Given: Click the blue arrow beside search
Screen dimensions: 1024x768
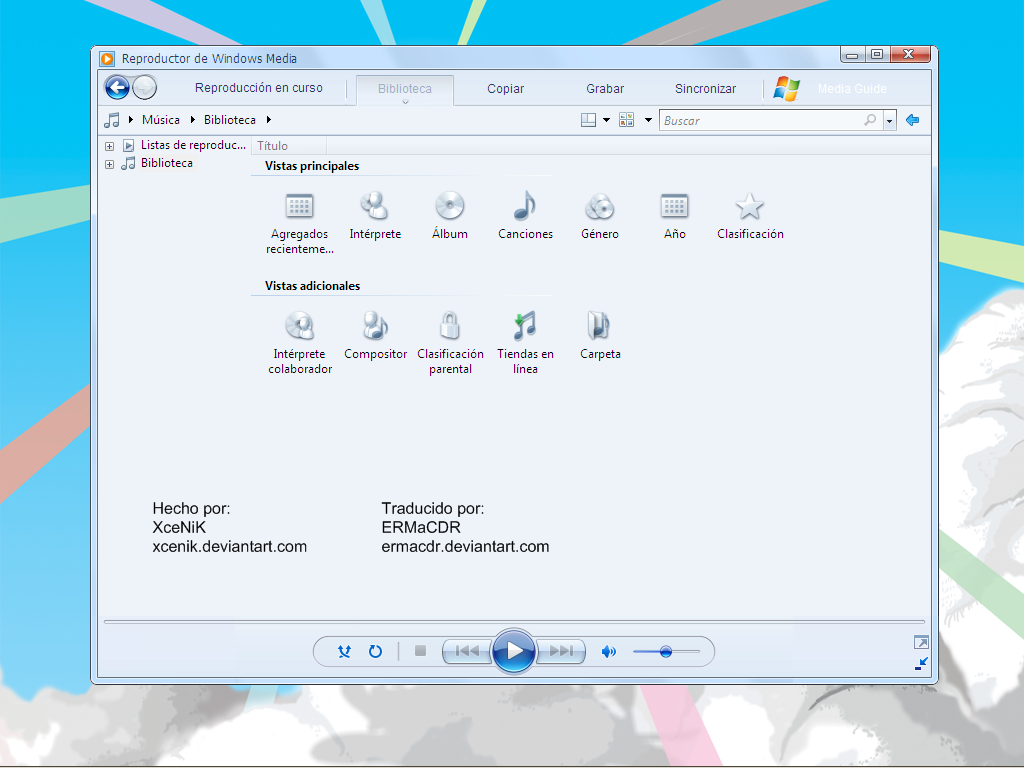Looking at the screenshot, I should (912, 120).
